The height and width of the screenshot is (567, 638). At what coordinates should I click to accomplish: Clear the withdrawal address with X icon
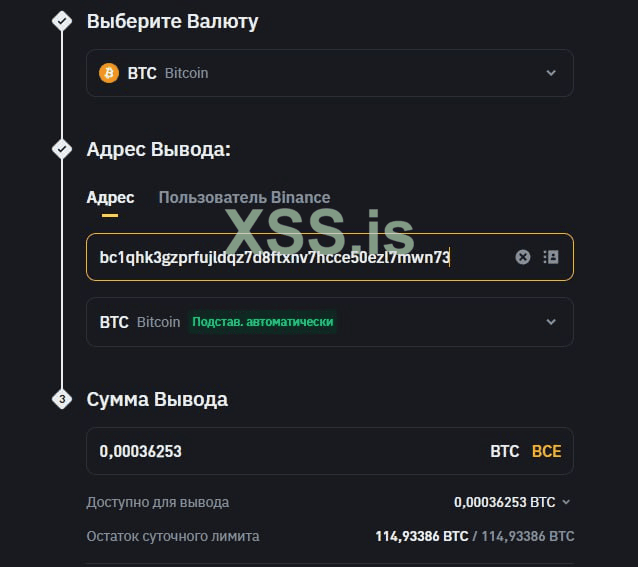click(x=522, y=257)
